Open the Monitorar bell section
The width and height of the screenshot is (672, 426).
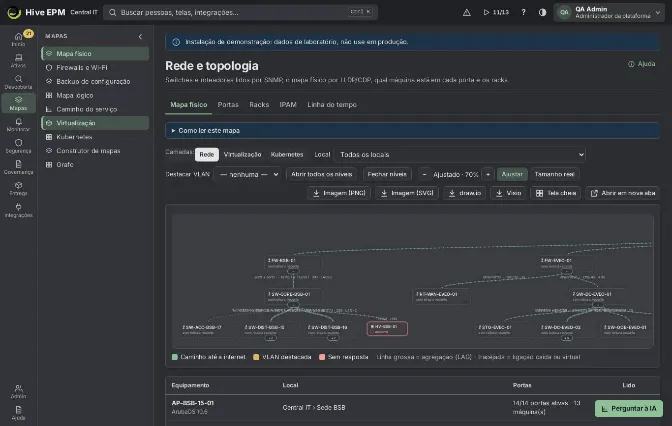pos(18,125)
